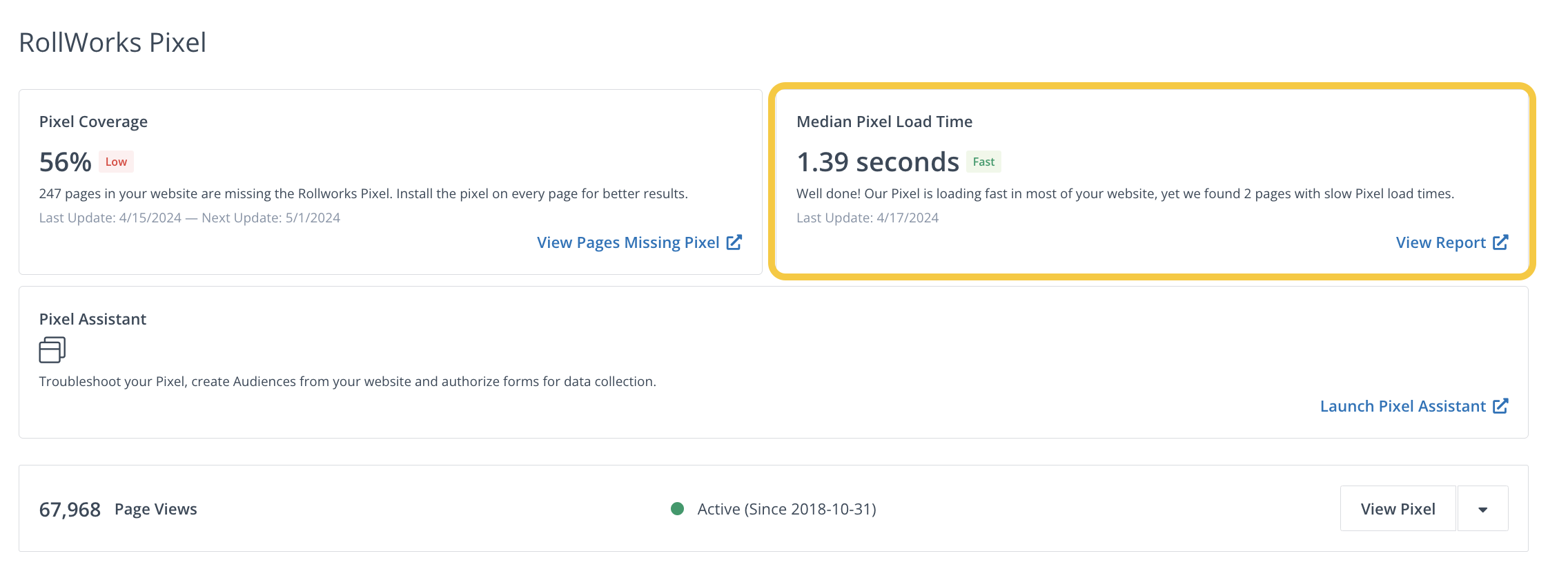The width and height of the screenshot is (1568, 576).
Task: Click the Active (Since 2018-10-31) status text
Action: click(x=787, y=509)
